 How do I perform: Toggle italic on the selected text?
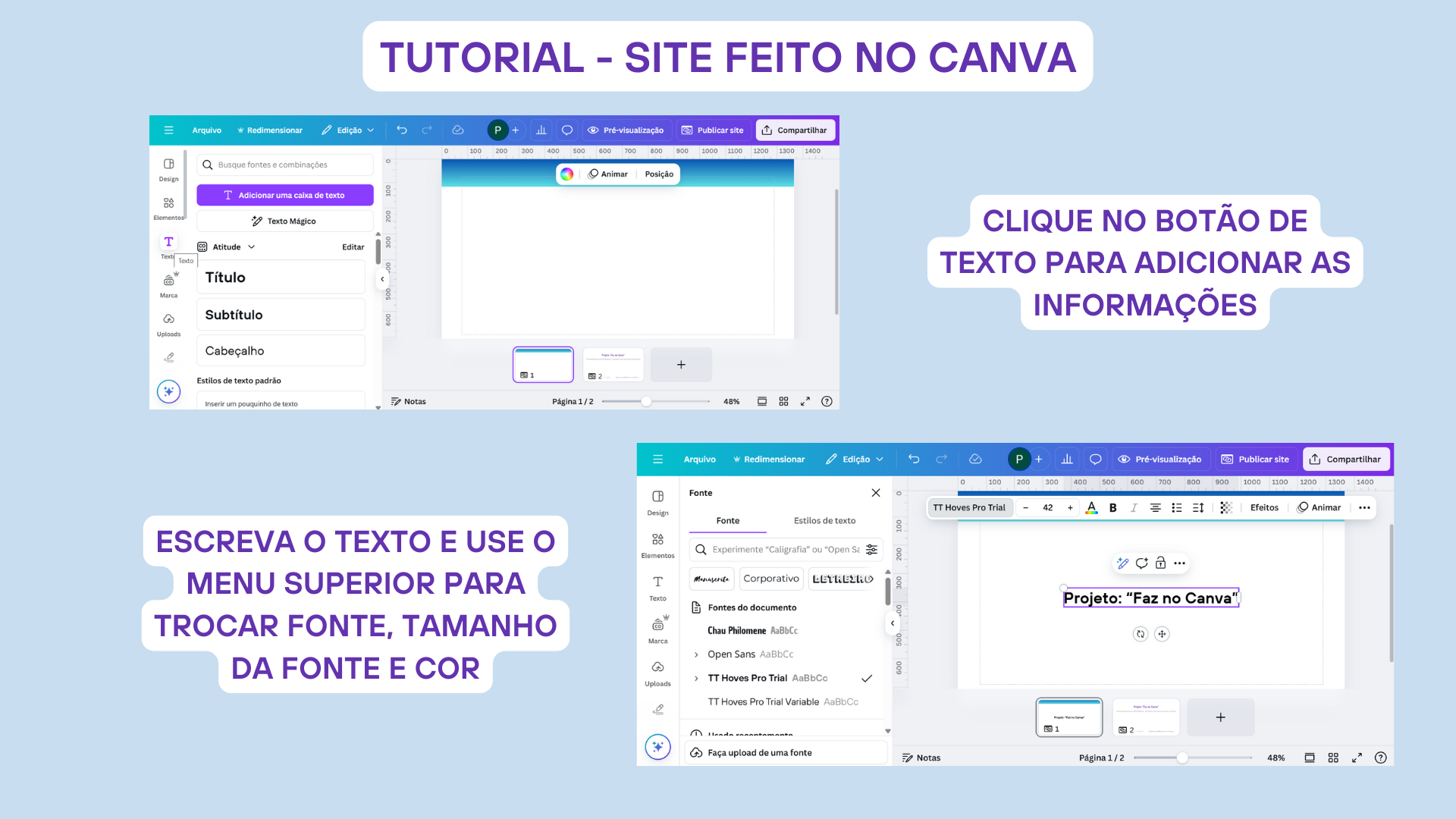click(1134, 507)
